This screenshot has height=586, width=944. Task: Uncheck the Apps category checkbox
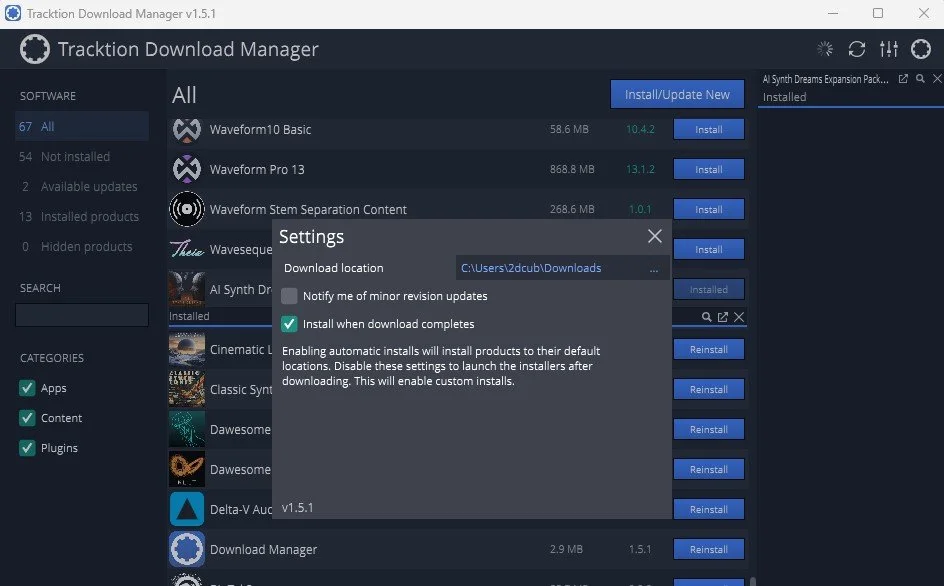(27, 388)
